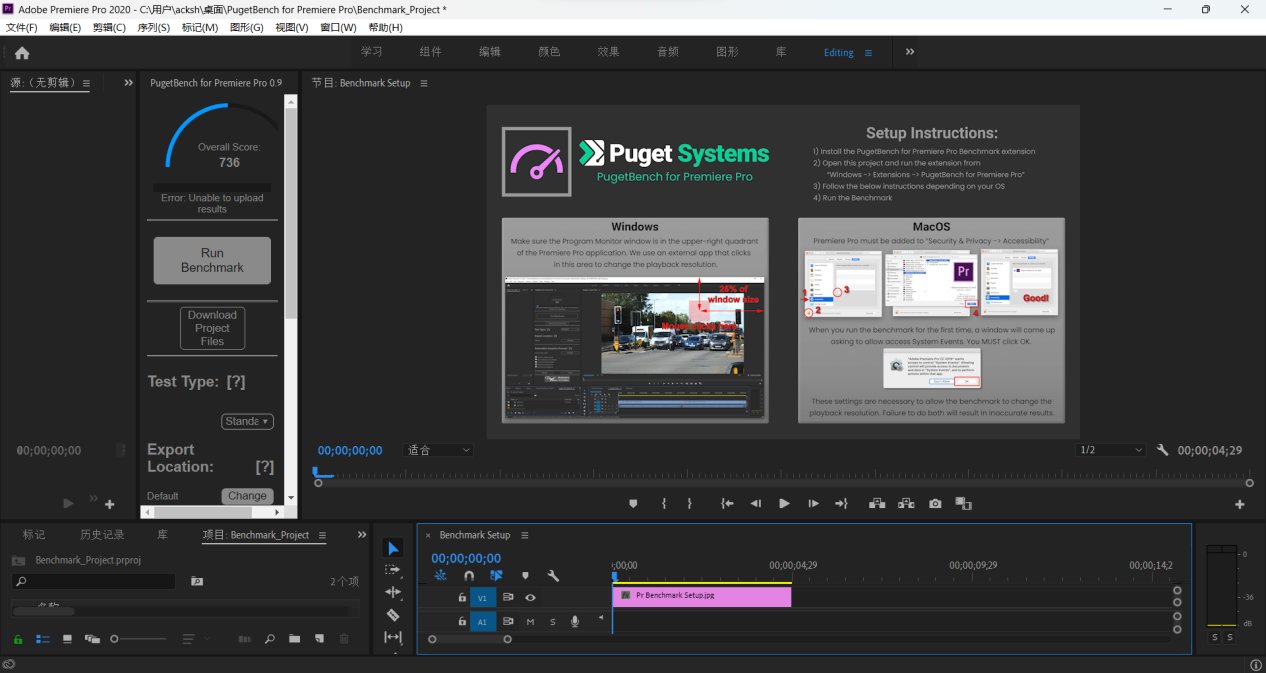Select the Selection tool arrow
This screenshot has width=1266, height=673.
click(393, 548)
